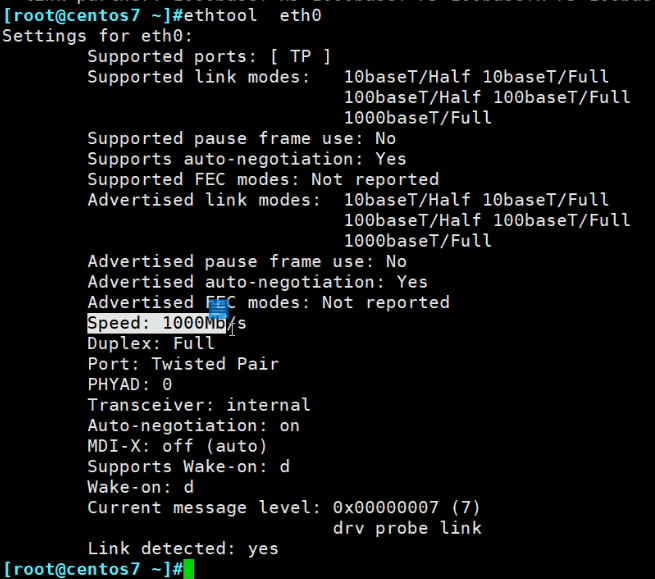Click the "Supports auto-negotiation: Yes" line
Image resolution: width=655 pixels, height=579 pixels.
point(247,159)
